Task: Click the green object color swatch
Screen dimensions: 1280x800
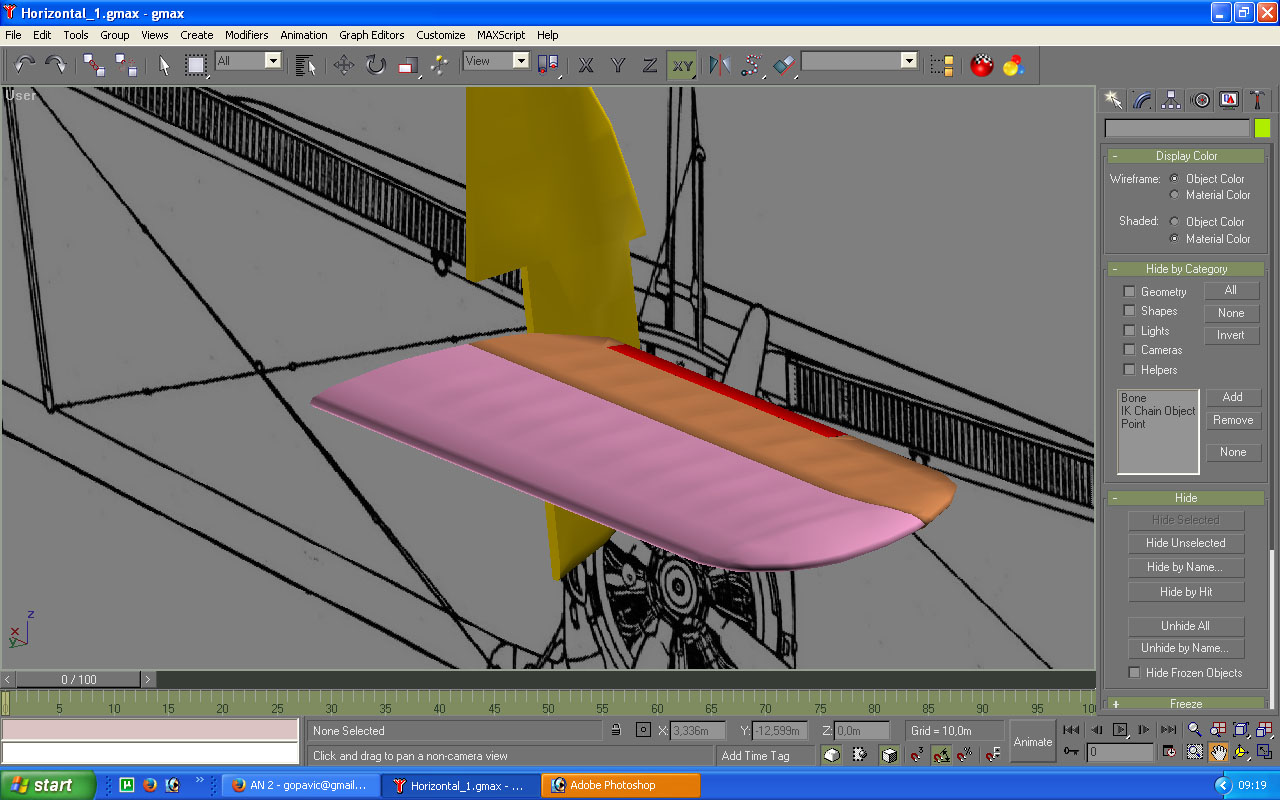Action: [1262, 128]
